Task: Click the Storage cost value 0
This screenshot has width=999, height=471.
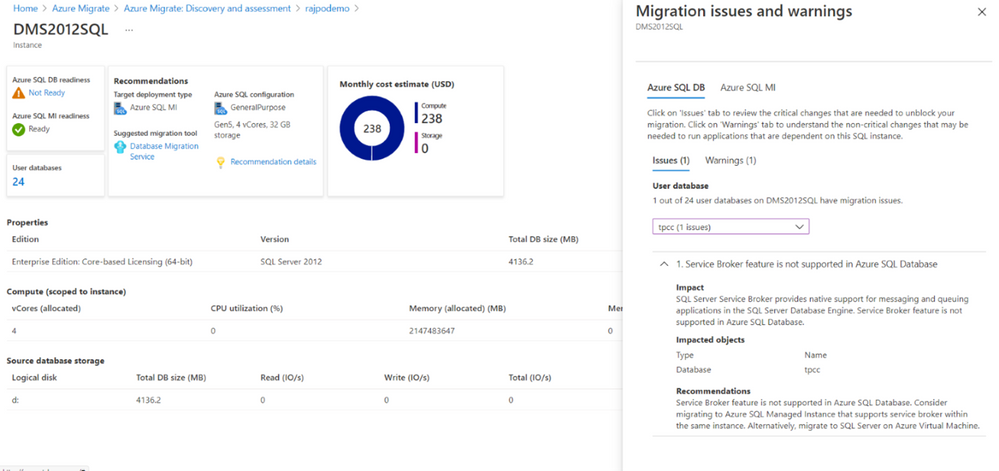Action: coord(425,148)
